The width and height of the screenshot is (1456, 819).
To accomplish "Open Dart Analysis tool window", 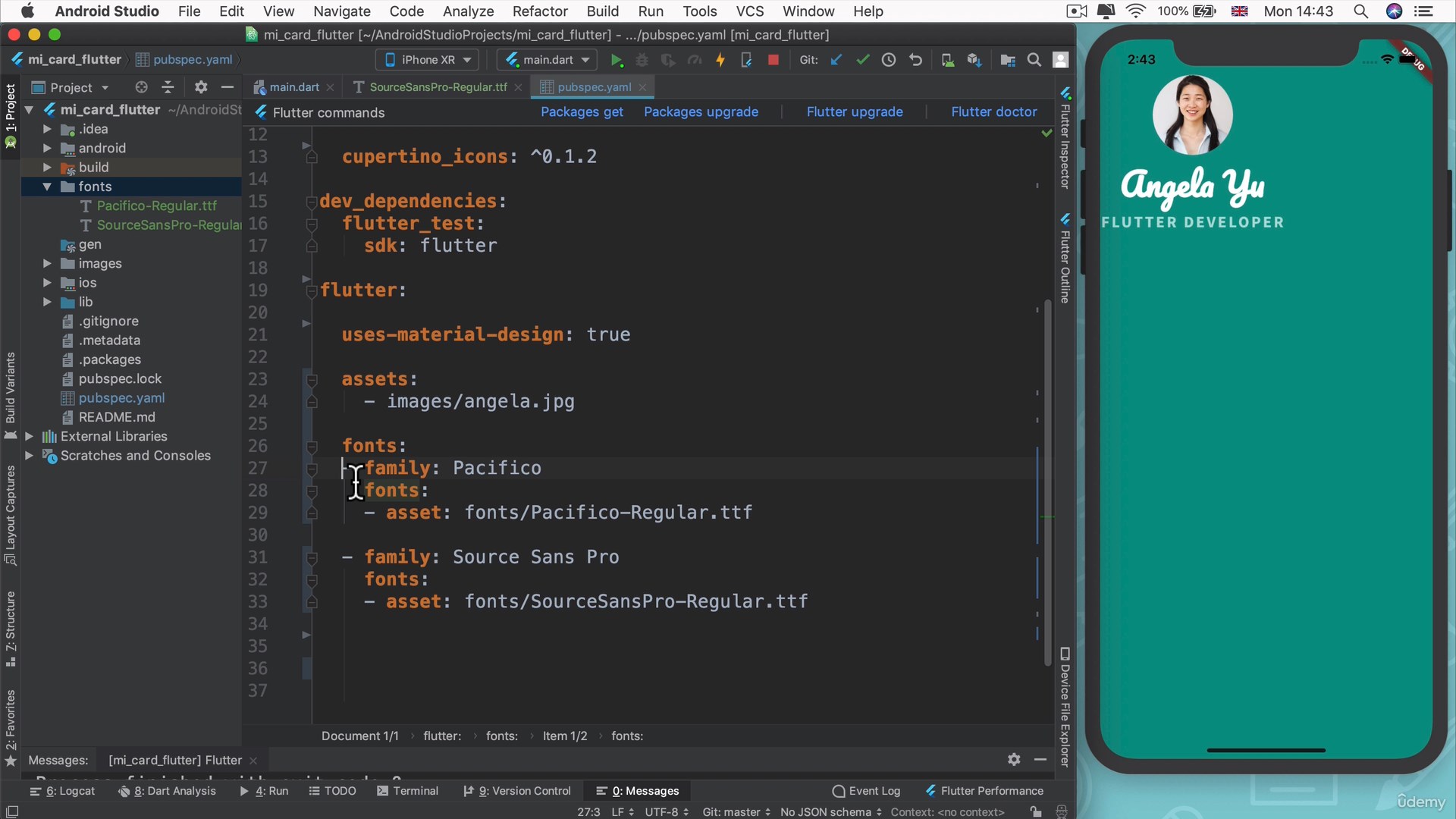I will [x=167, y=791].
